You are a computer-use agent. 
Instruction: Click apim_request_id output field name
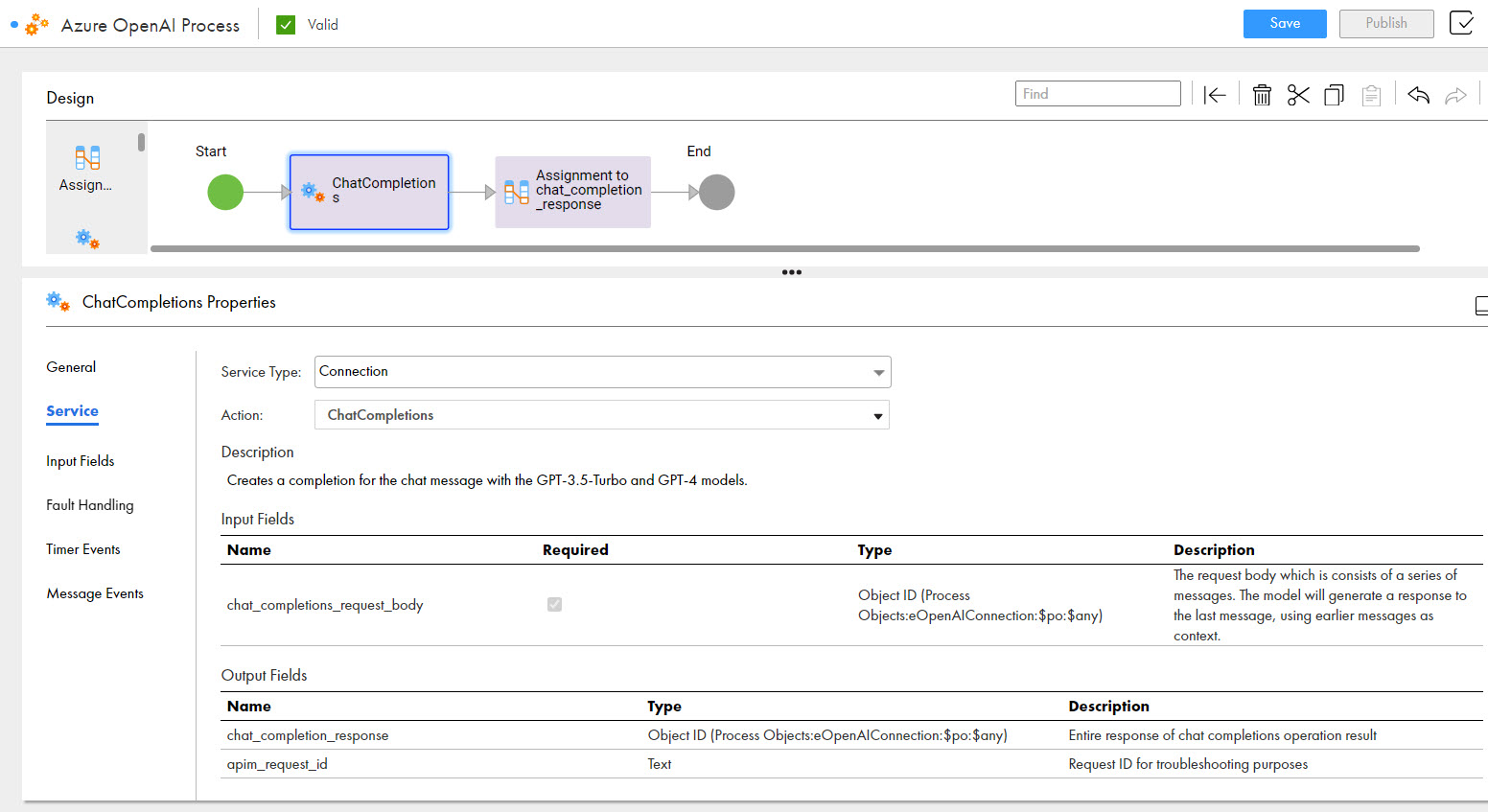coord(277,764)
